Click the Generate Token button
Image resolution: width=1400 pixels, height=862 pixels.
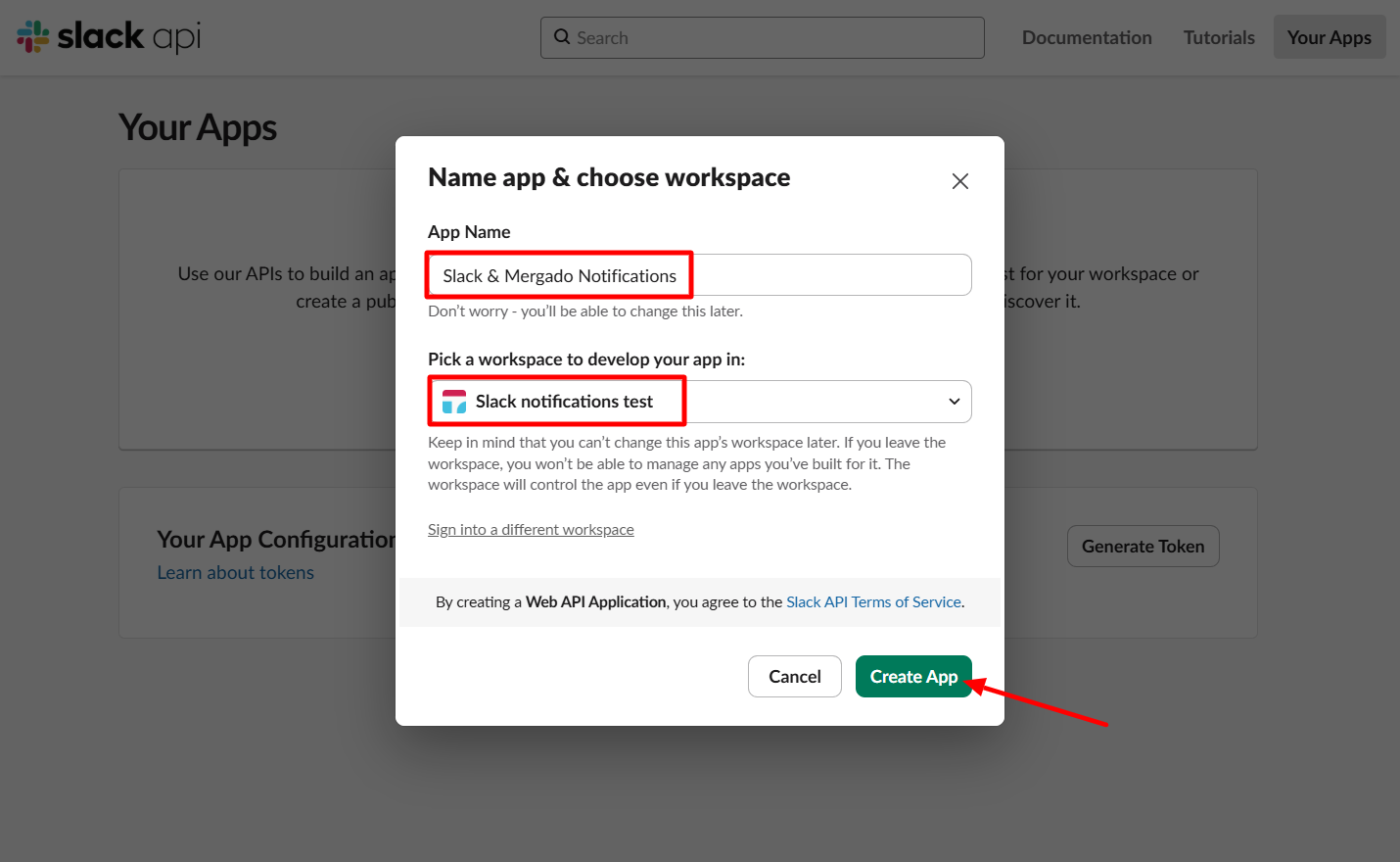click(1143, 547)
